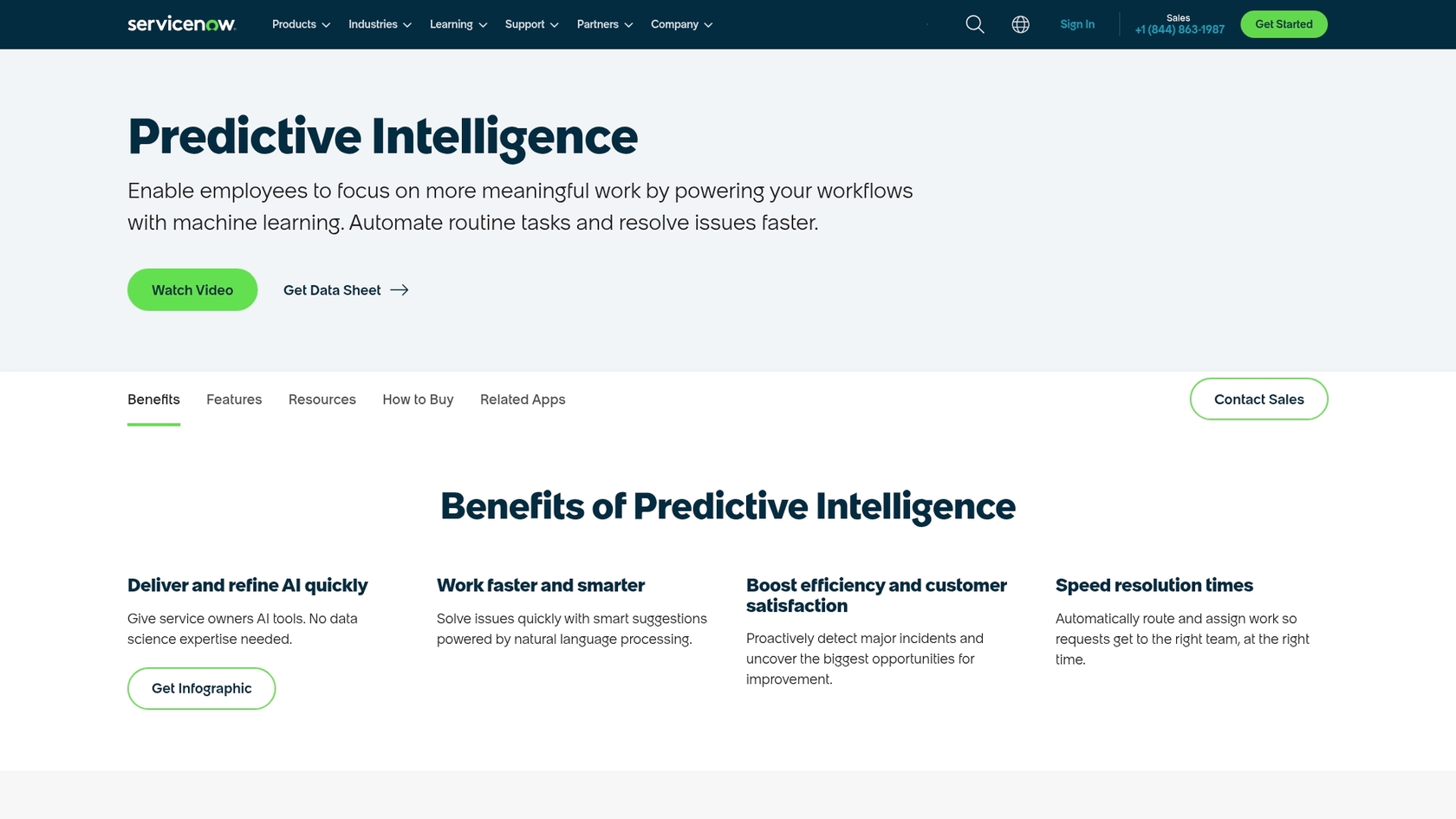Open the Company dropdown
Screen dimensions: 1456x819
[x=681, y=24]
